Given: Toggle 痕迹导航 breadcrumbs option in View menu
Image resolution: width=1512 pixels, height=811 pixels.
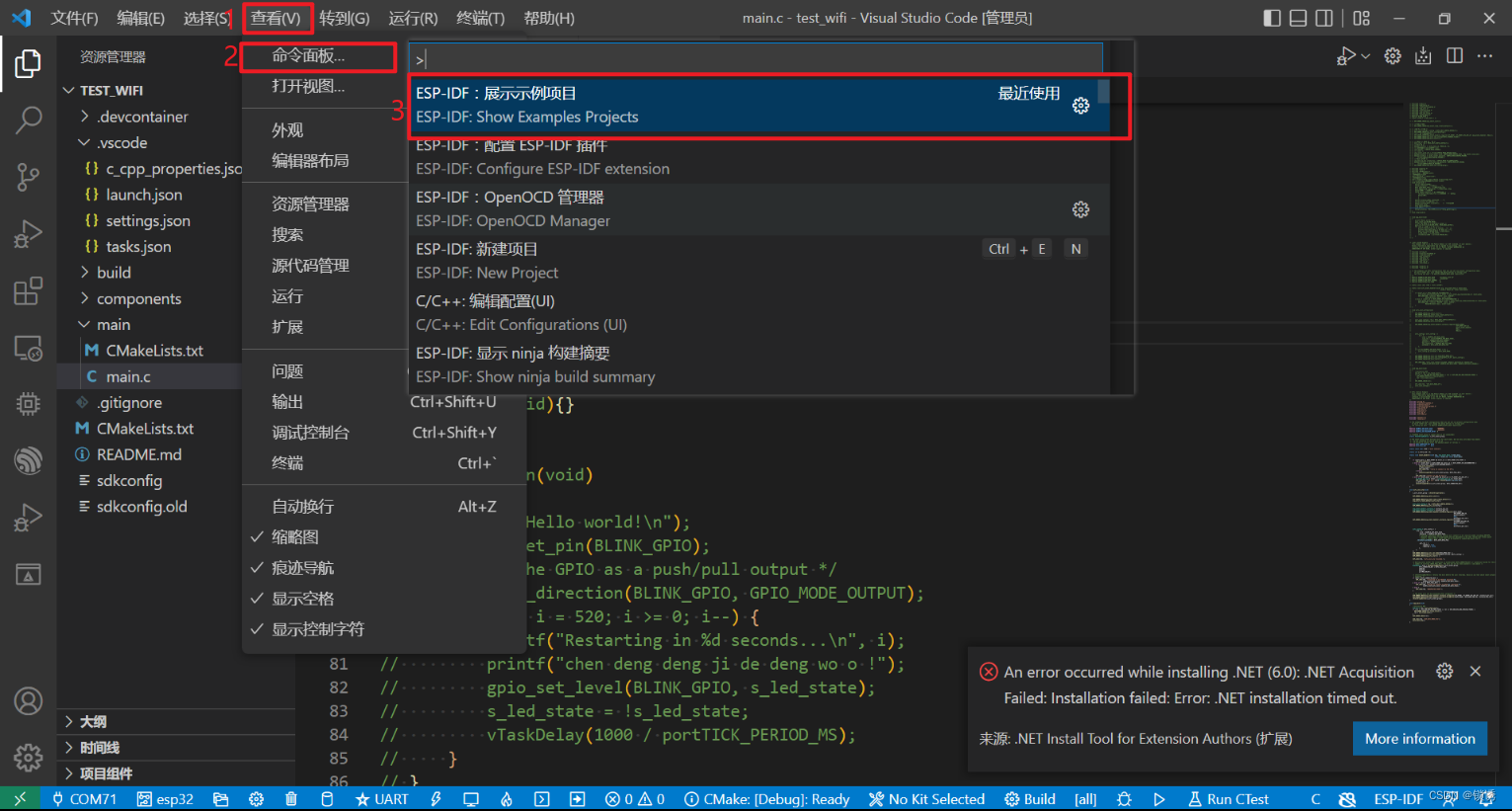Looking at the screenshot, I should click(384, 568).
